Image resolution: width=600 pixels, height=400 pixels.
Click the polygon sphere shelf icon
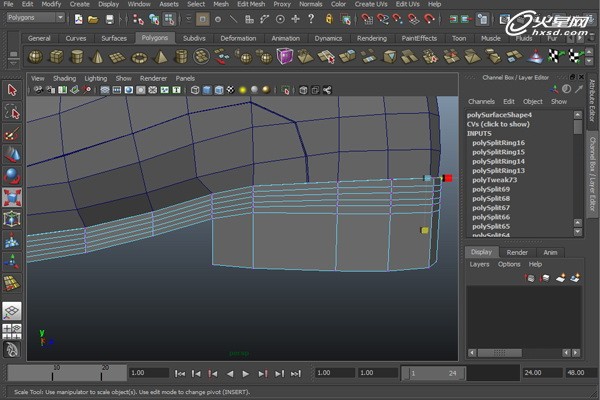pos(33,56)
